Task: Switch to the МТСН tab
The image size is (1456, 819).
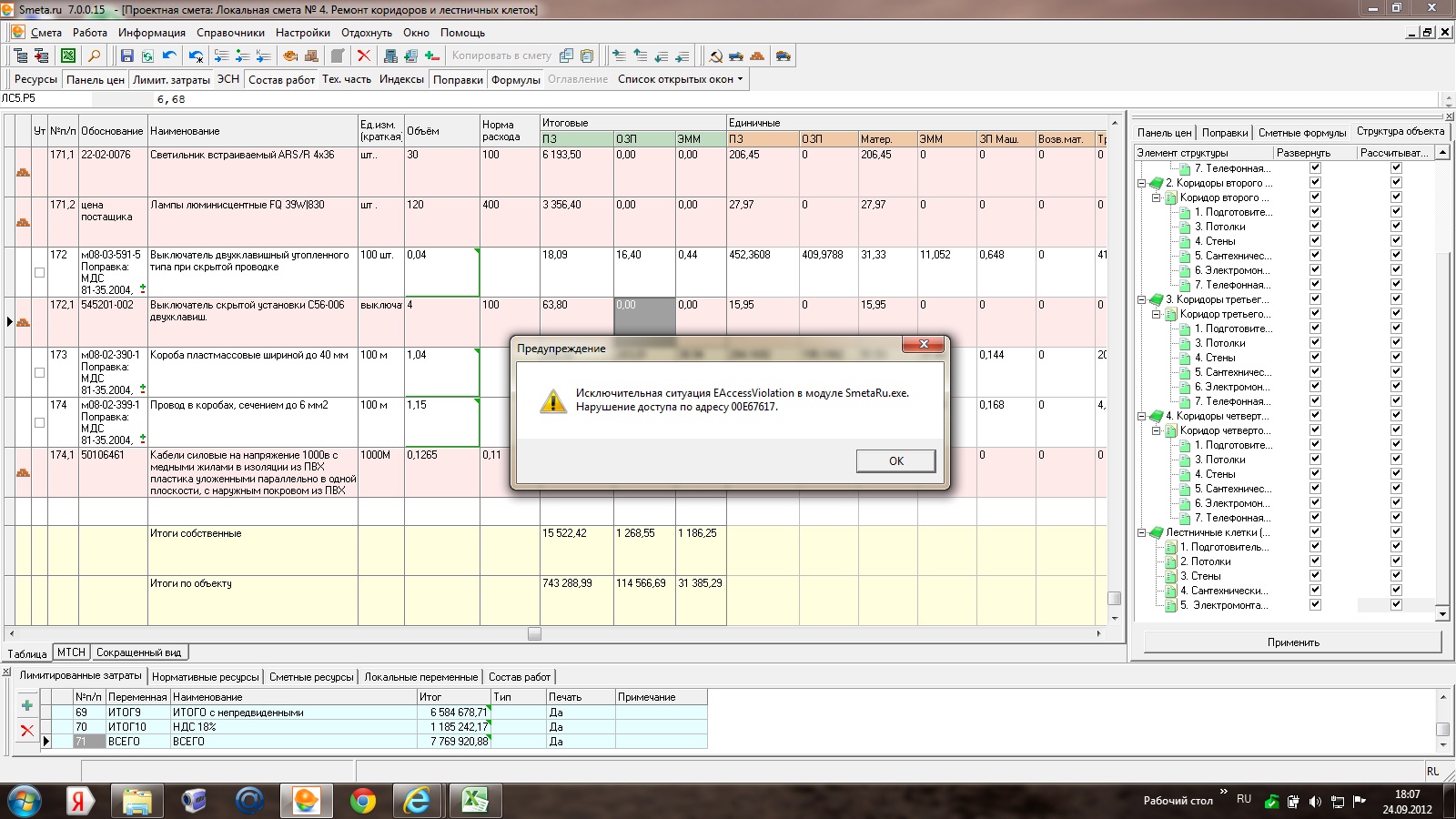Action: (x=71, y=652)
